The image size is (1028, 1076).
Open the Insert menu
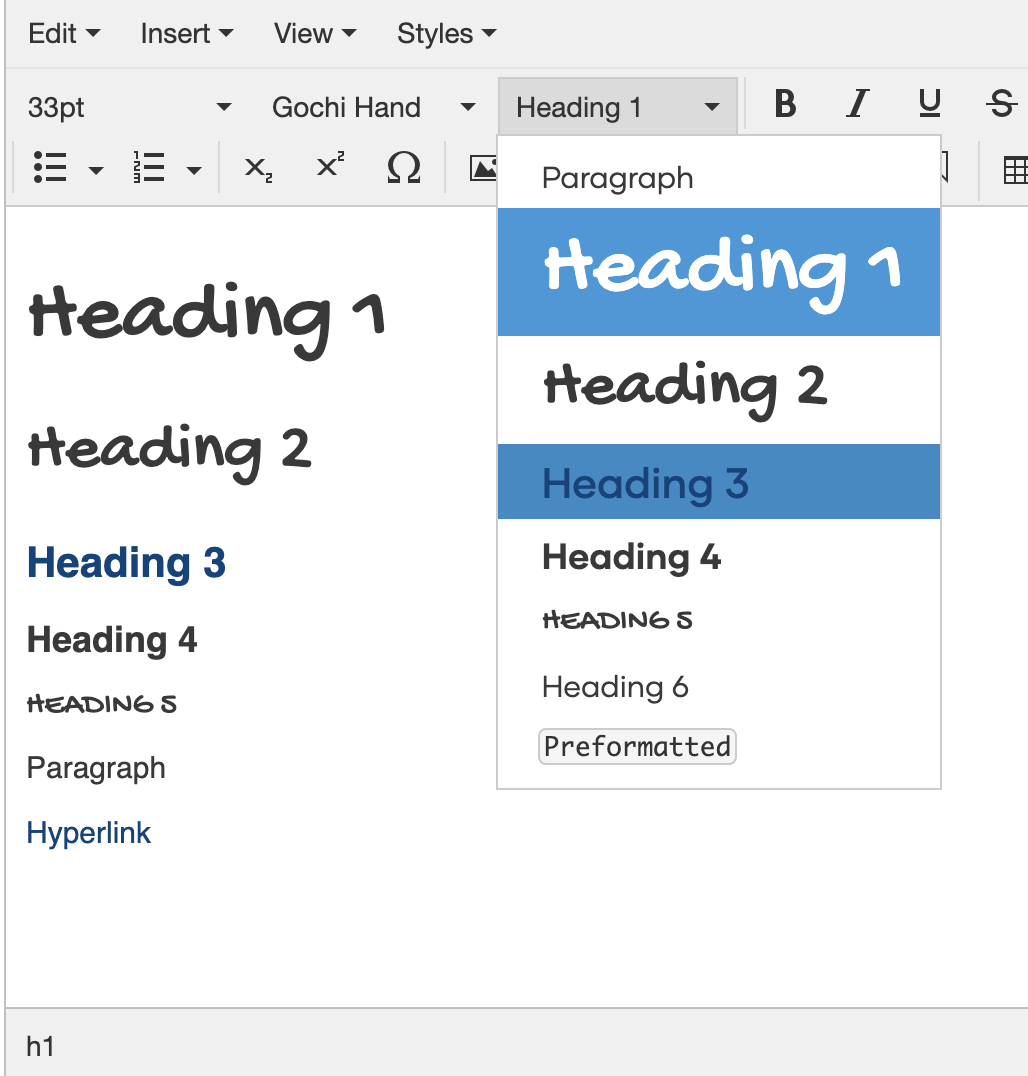187,34
